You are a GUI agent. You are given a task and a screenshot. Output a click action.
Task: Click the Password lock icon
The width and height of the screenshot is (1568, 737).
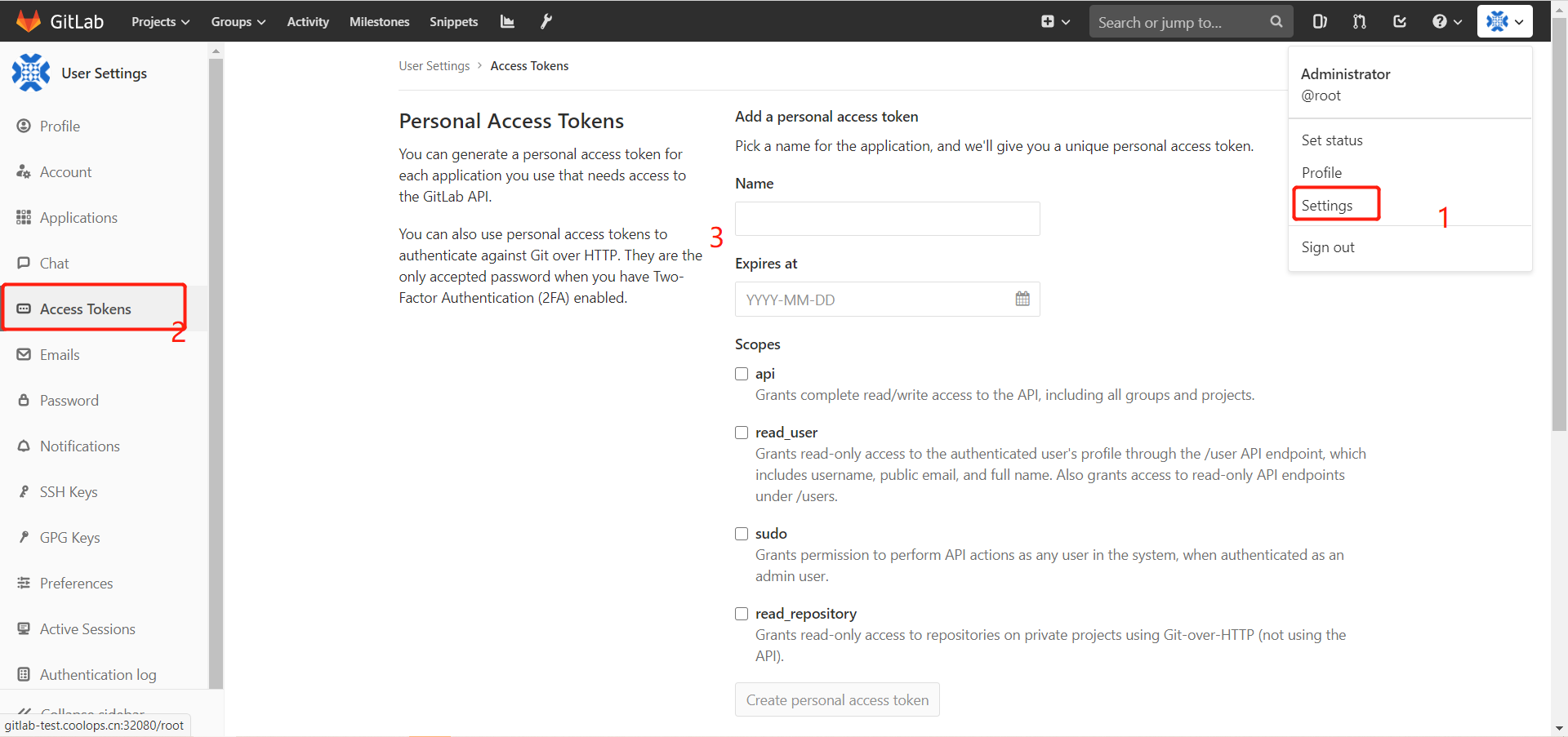[24, 400]
